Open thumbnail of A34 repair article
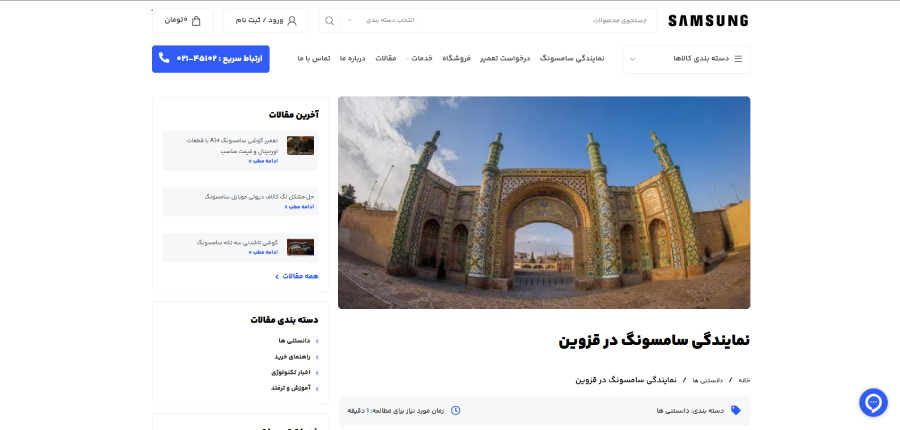Image resolution: width=900 pixels, height=430 pixels. coord(300,146)
